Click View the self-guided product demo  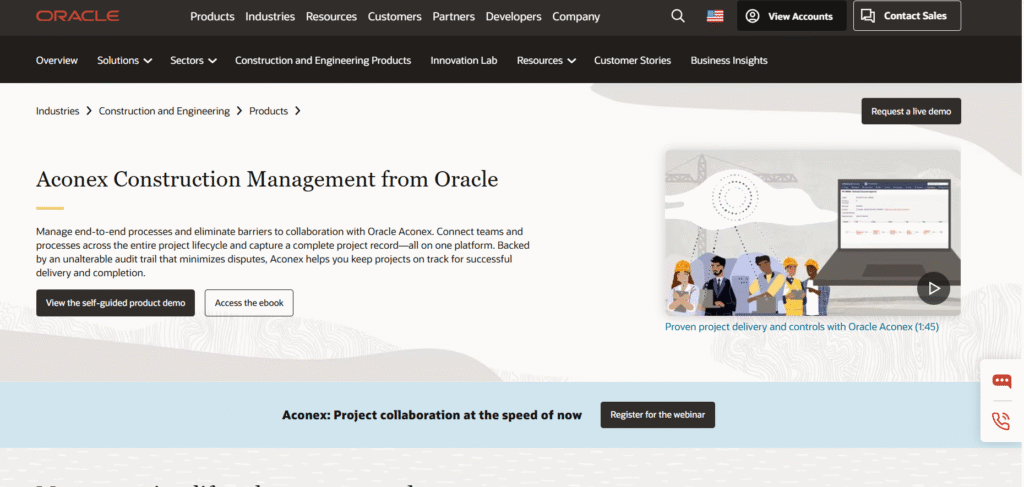point(116,303)
